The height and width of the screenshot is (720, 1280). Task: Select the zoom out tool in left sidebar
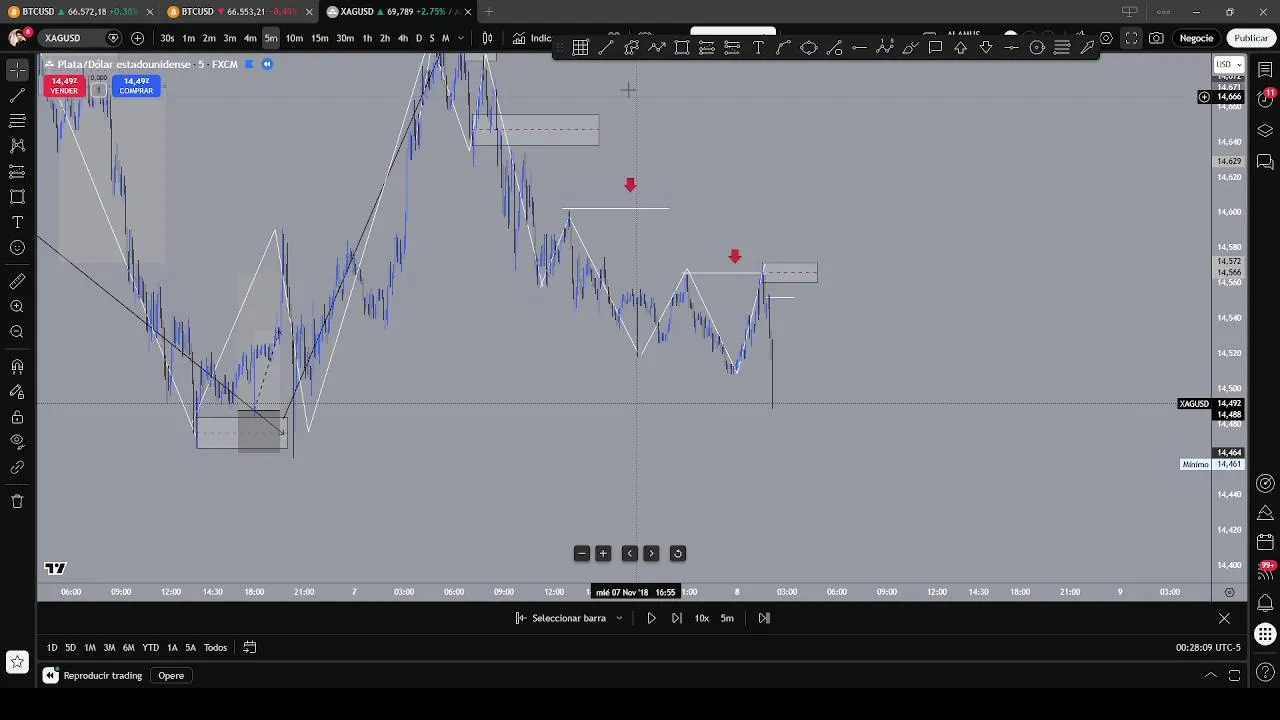(x=17, y=332)
